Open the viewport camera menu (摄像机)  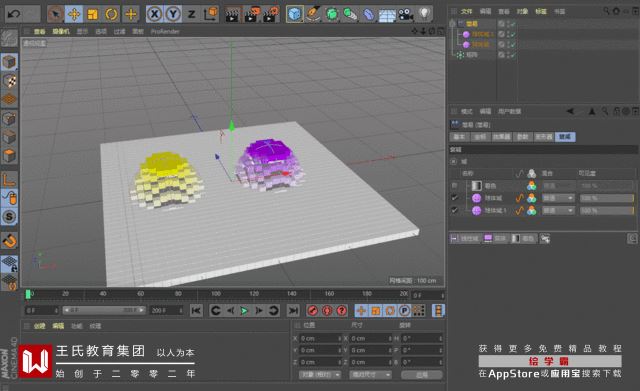pos(61,31)
